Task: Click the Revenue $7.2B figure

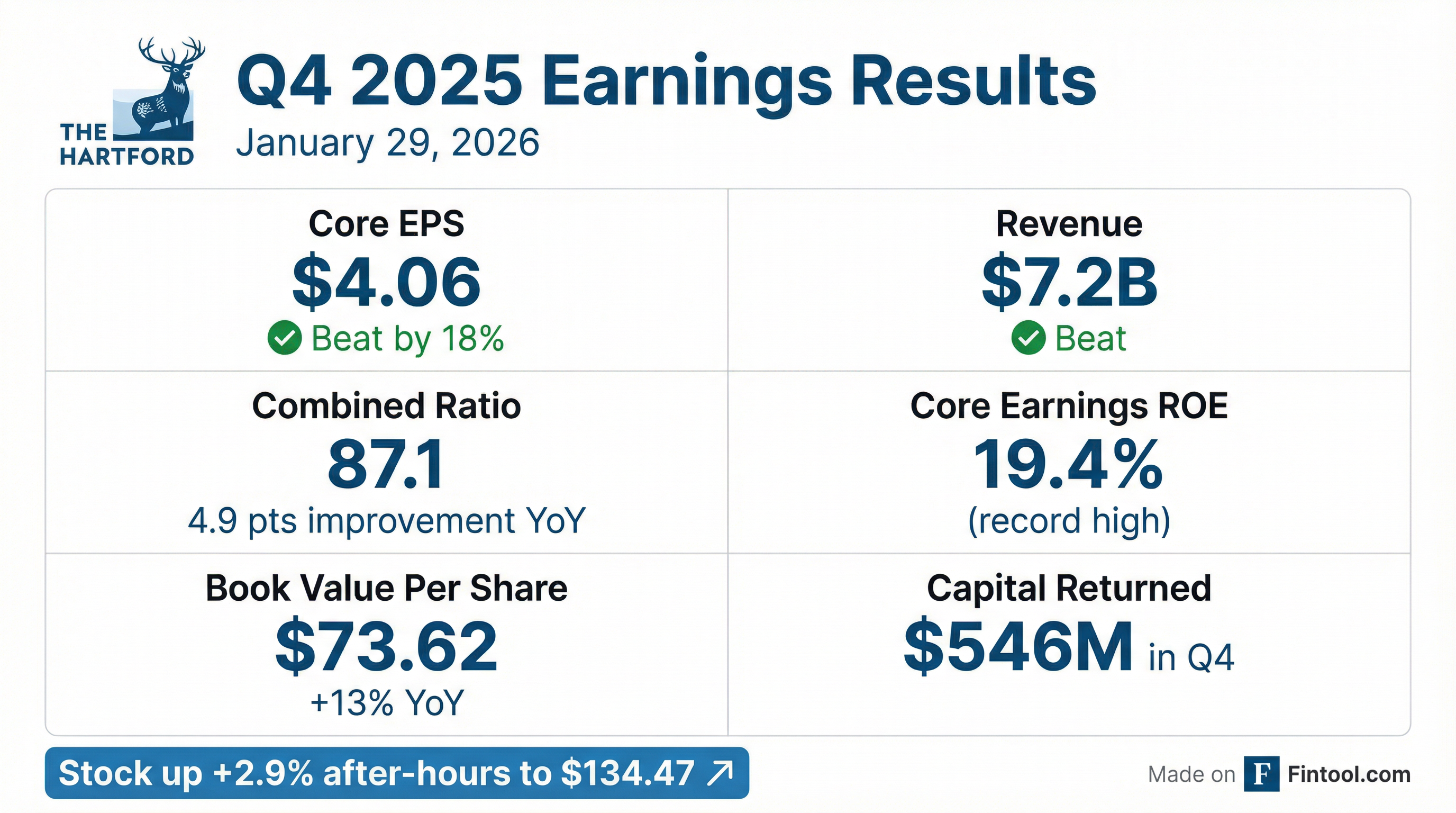Action: [1069, 282]
